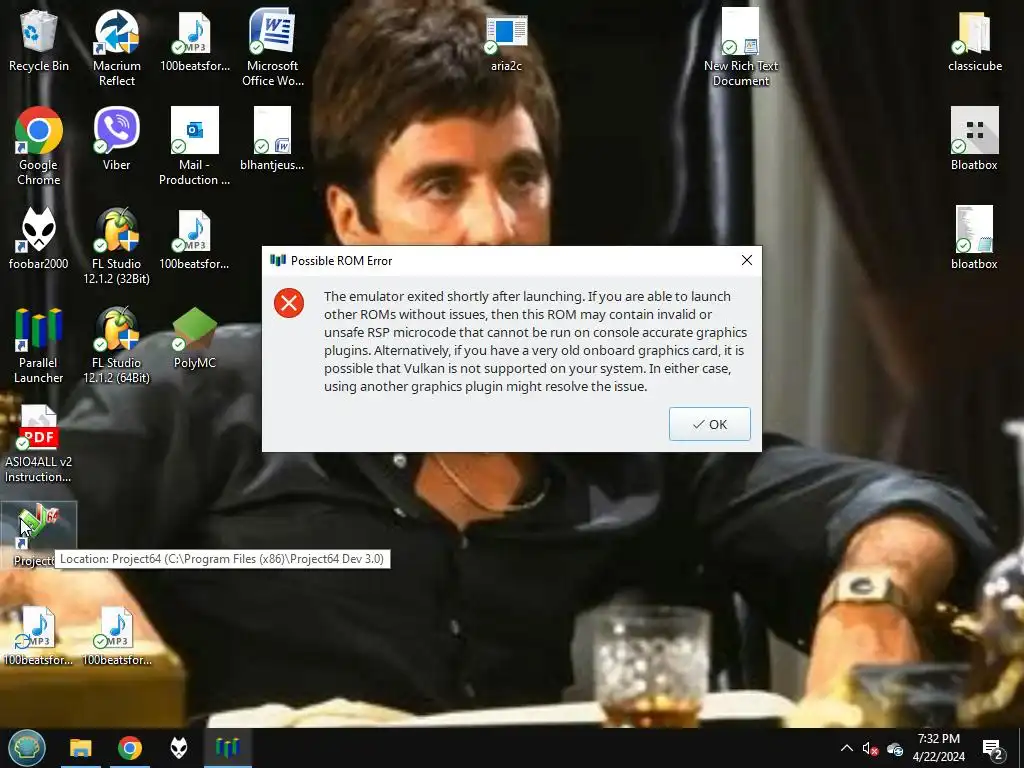The height and width of the screenshot is (768, 1024).
Task: Select the foobar2000 desktop shortcut
Action: point(39,238)
